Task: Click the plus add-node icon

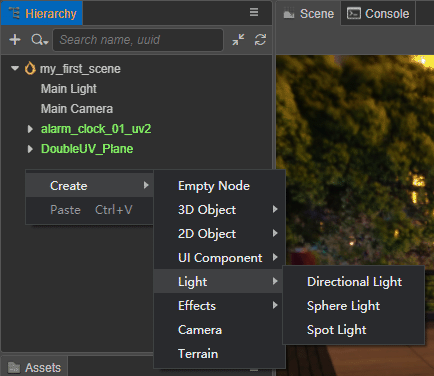Action: pyautogui.click(x=15, y=40)
